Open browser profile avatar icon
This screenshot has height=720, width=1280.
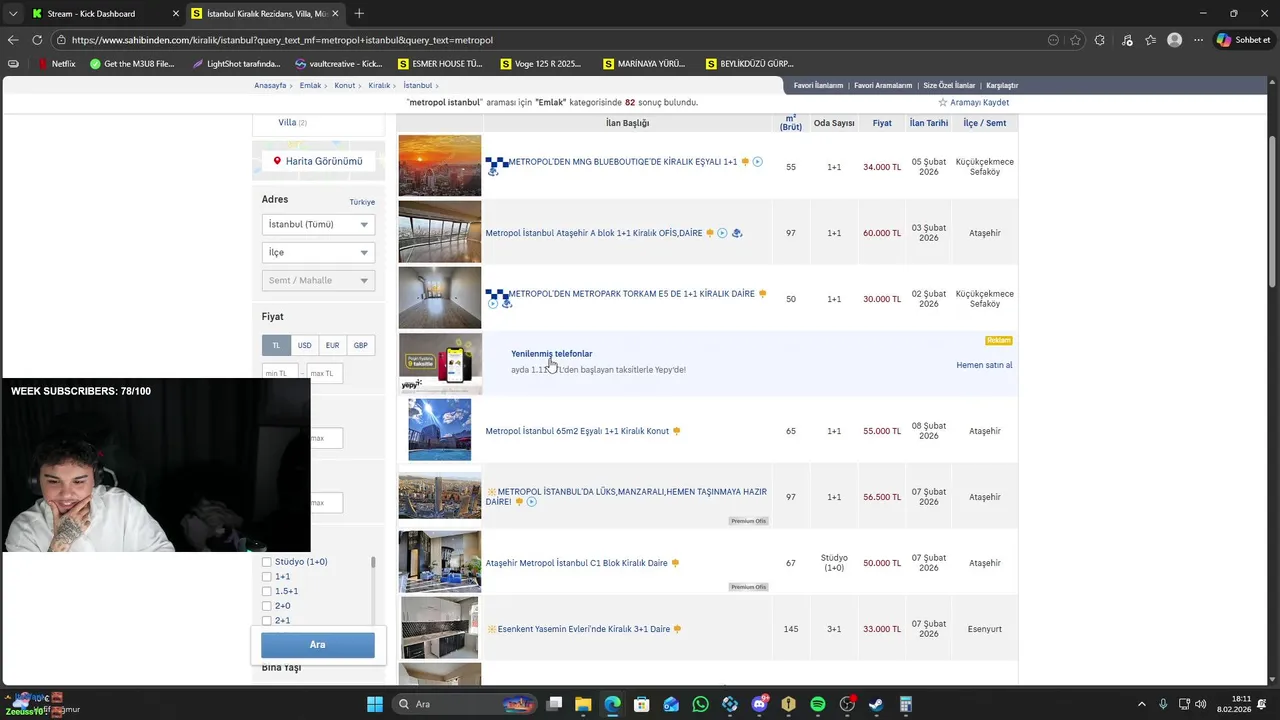tap(1175, 40)
